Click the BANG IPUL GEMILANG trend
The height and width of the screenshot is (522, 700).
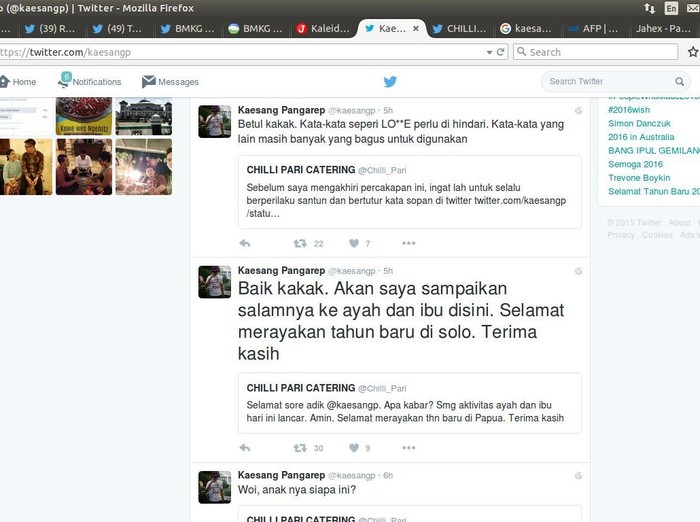click(654, 150)
